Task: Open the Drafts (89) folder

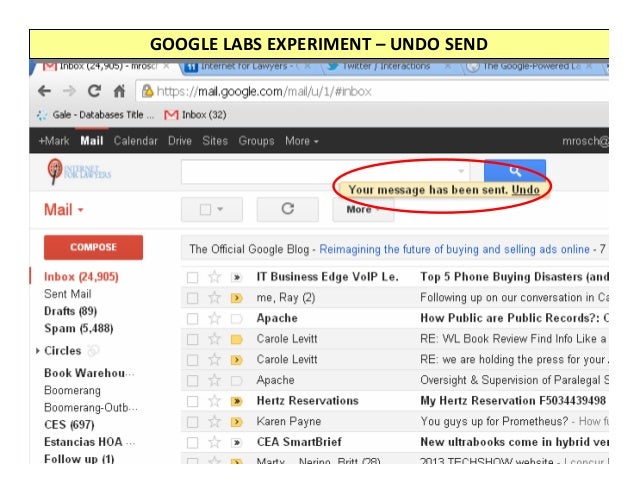Action: coord(70,311)
